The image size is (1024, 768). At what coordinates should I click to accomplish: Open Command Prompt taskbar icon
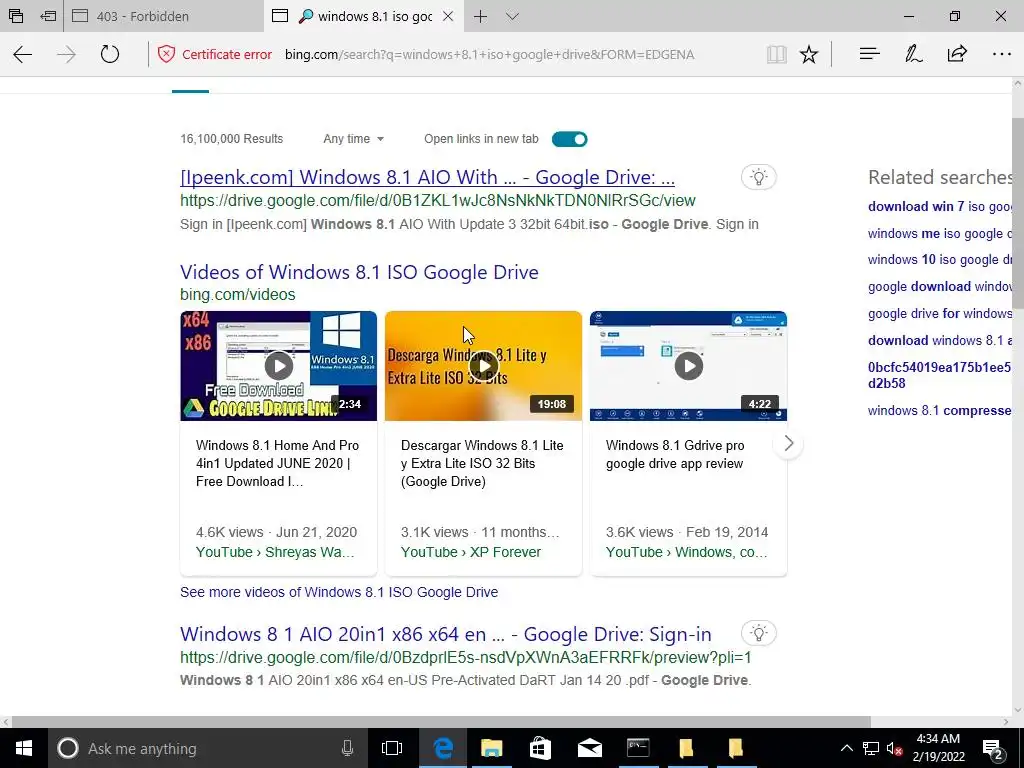[638, 748]
